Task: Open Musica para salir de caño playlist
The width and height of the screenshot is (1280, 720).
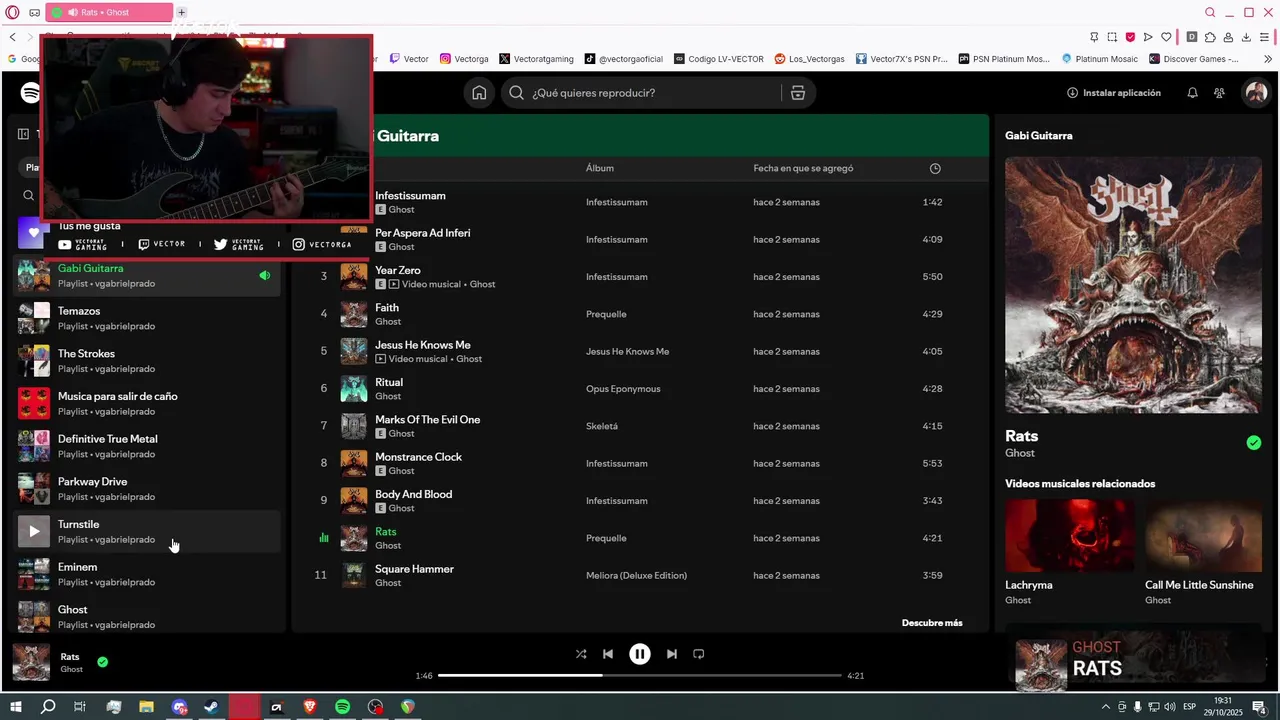Action: point(147,404)
